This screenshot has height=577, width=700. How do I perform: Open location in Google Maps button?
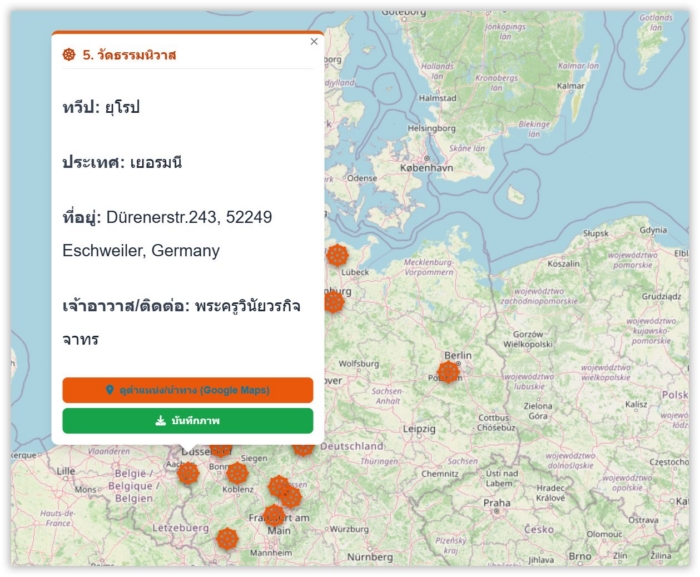[x=188, y=390]
